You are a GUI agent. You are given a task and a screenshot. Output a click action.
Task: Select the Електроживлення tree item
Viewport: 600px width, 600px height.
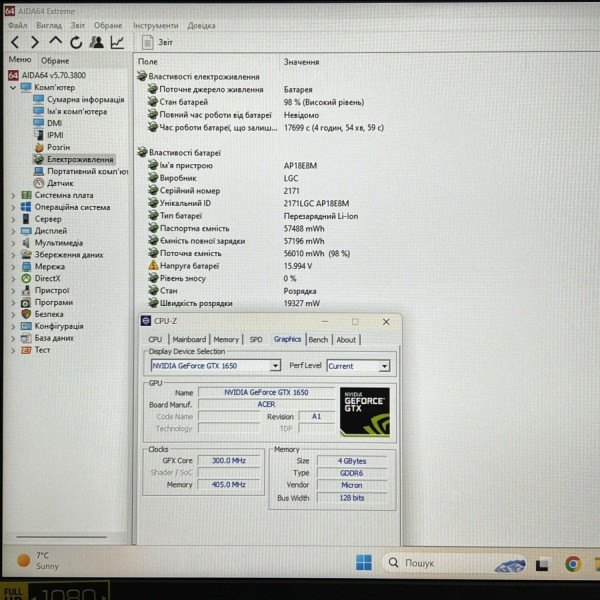(x=73, y=159)
